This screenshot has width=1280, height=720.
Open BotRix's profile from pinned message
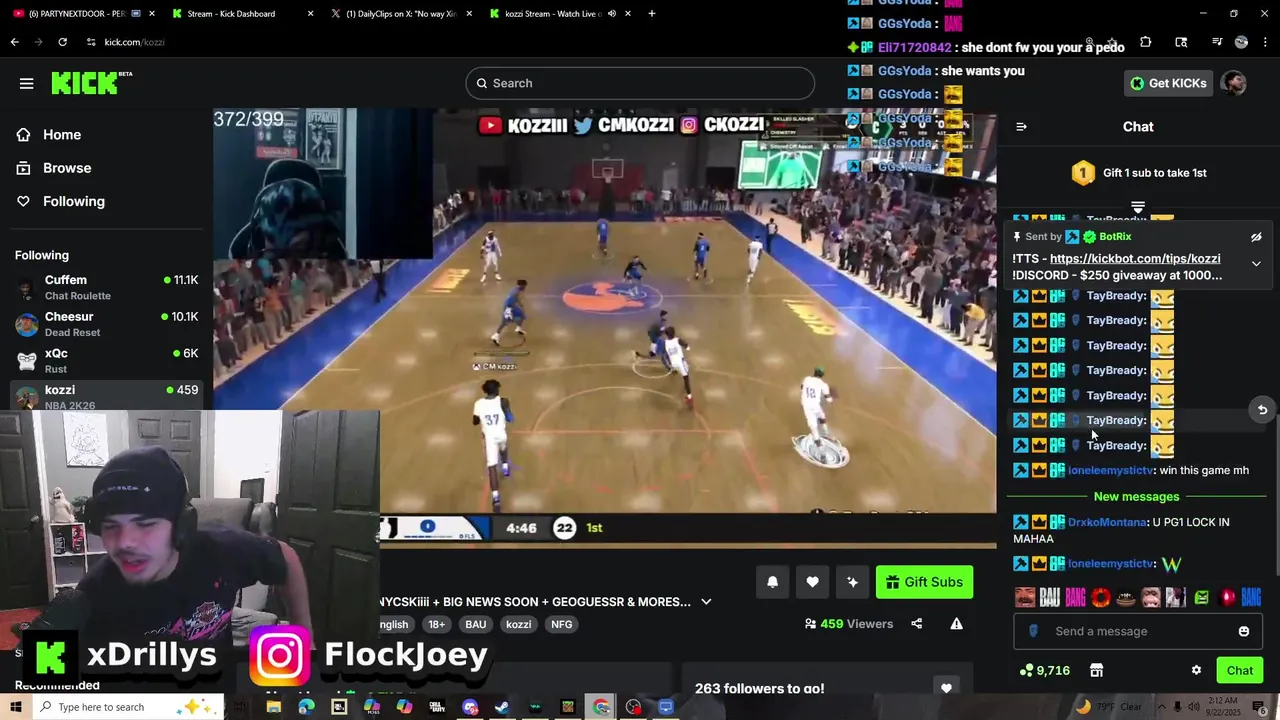[1115, 237]
